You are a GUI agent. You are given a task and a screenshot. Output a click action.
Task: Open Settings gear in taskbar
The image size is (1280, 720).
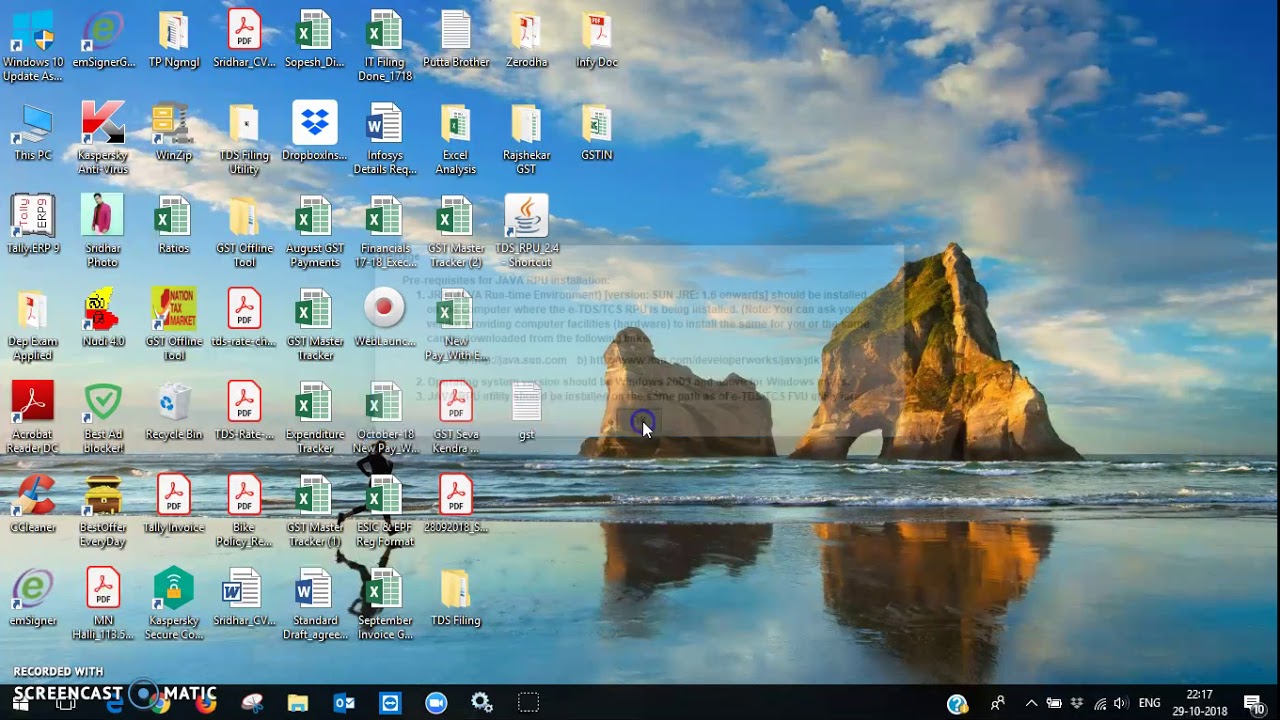tap(482, 703)
